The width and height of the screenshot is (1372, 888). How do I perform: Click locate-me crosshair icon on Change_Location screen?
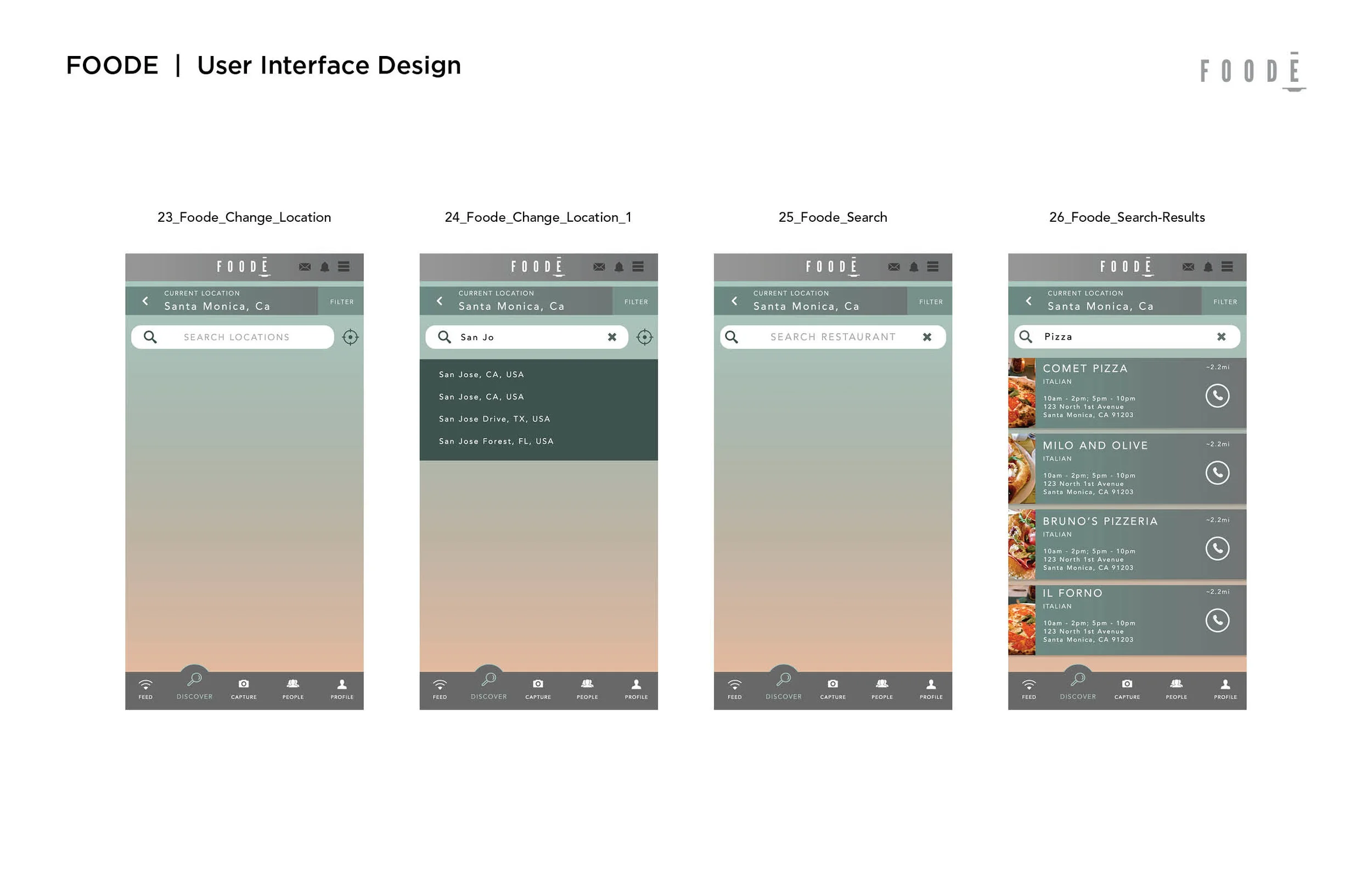pos(350,337)
